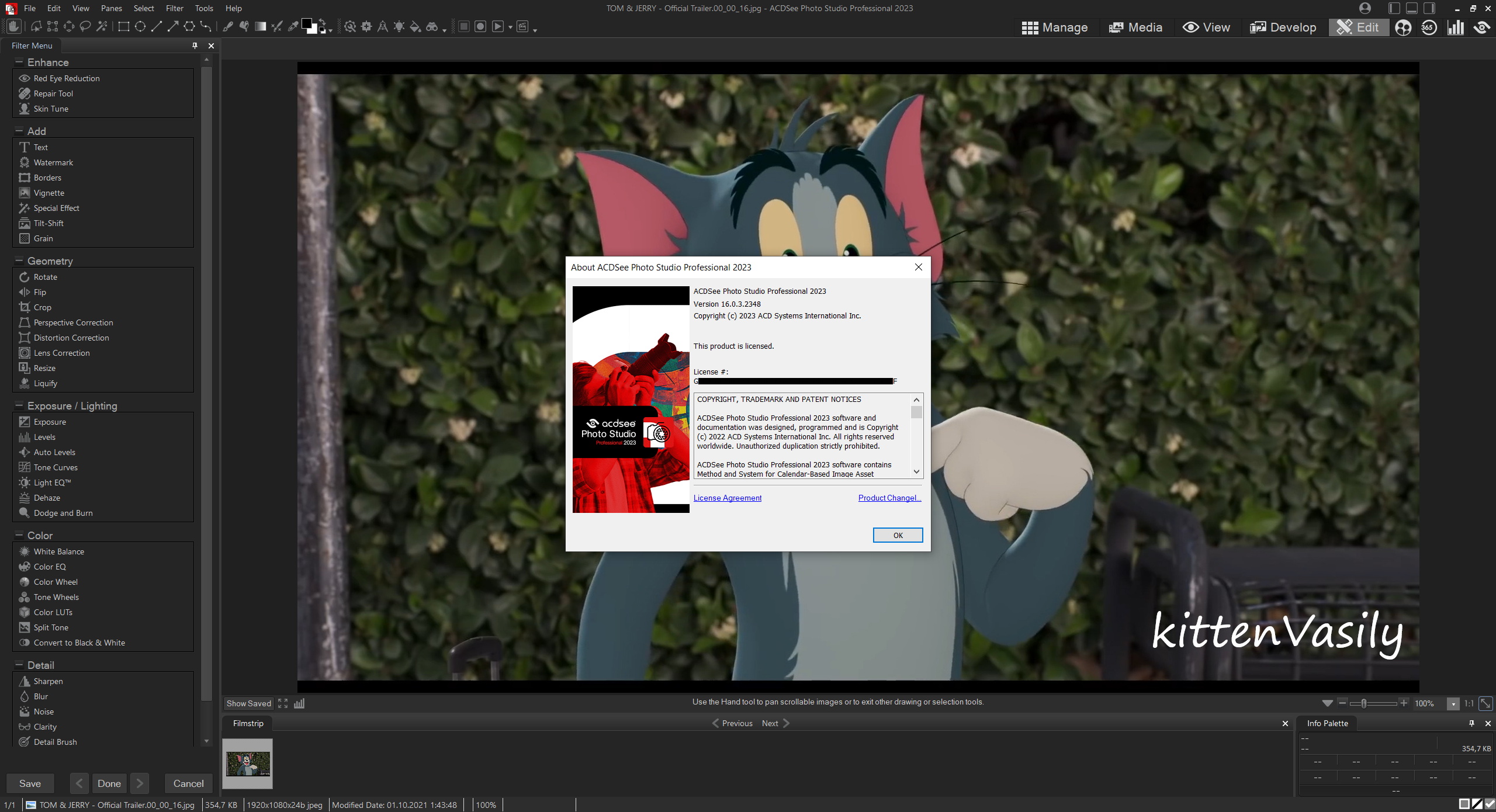
Task: Open the File menu
Action: (x=30, y=8)
